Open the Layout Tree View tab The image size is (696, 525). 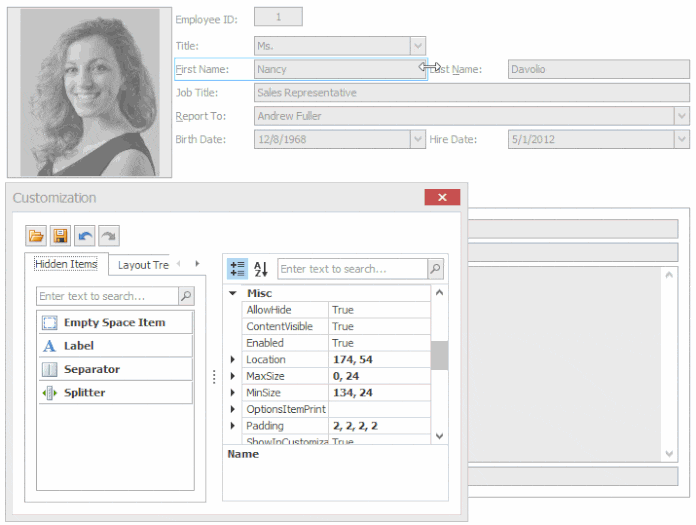[142, 265]
